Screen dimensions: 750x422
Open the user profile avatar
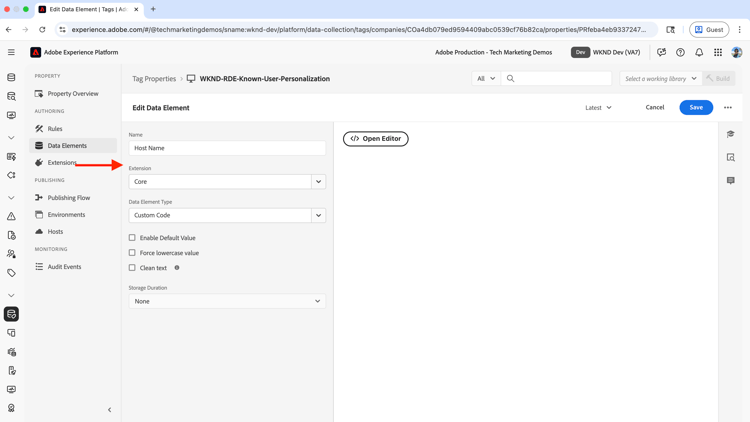click(x=737, y=52)
